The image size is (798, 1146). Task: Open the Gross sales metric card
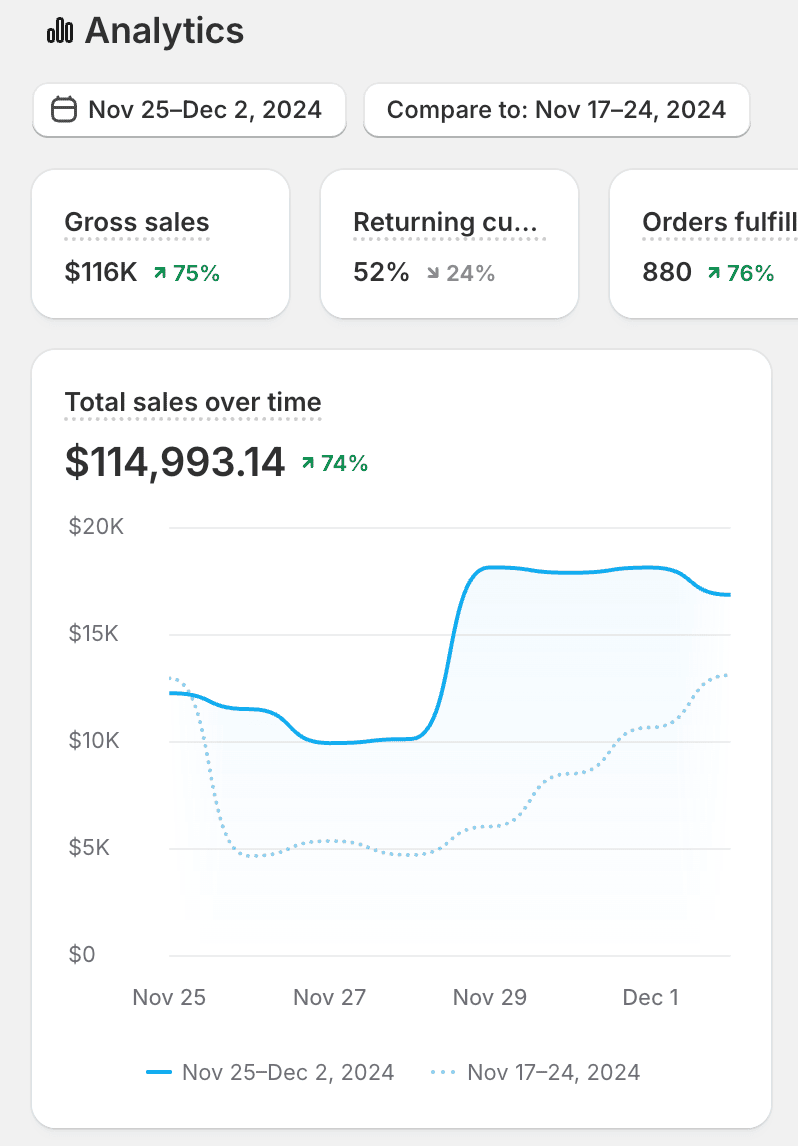pos(160,244)
